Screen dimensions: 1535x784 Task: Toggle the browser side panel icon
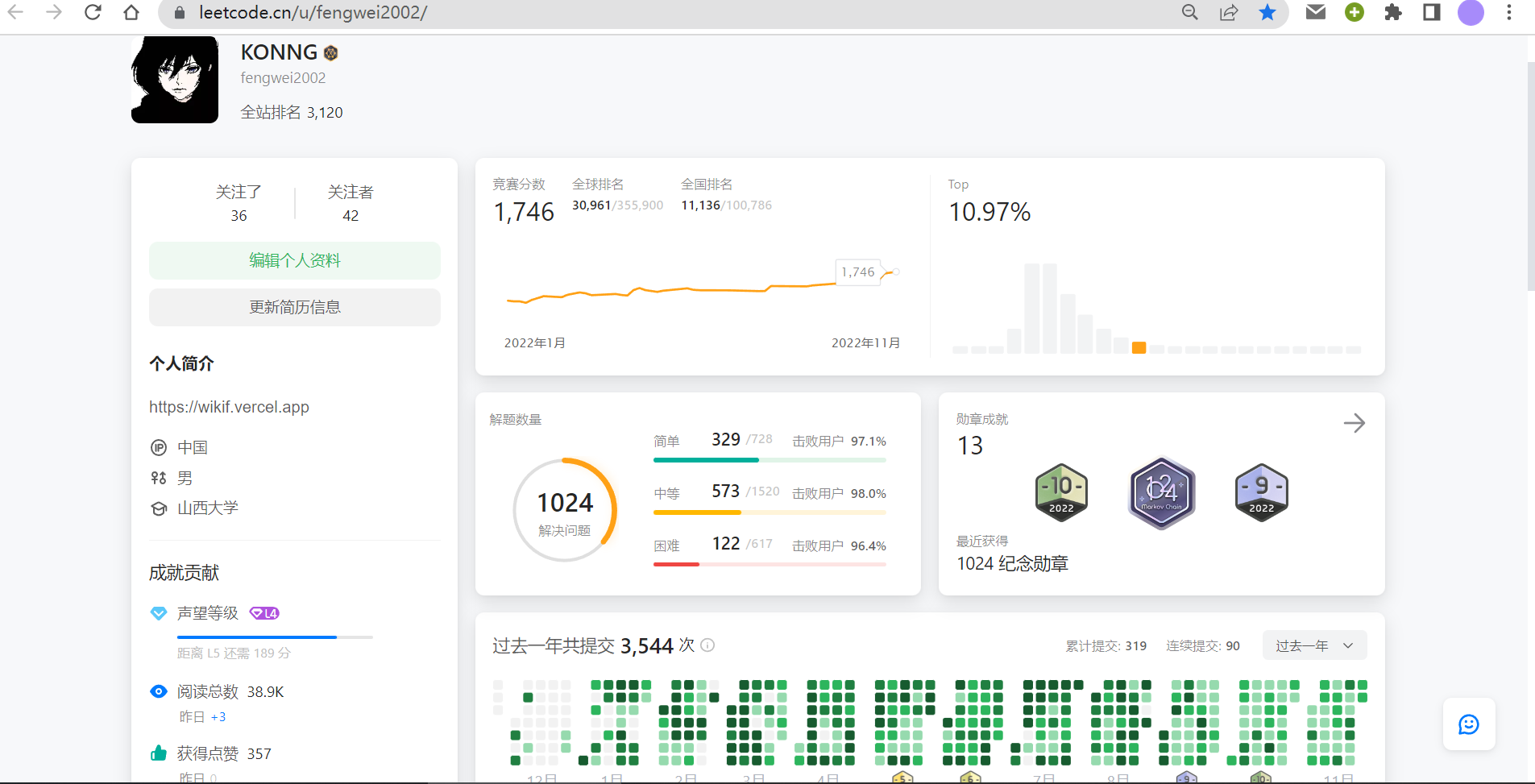click(x=1432, y=12)
